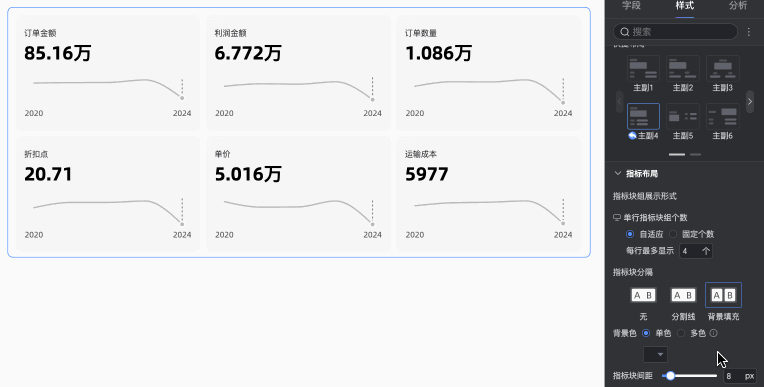Click the monitor icon by 单行指标块组个数
Viewport: 764px width, 387px height.
pyautogui.click(x=617, y=217)
